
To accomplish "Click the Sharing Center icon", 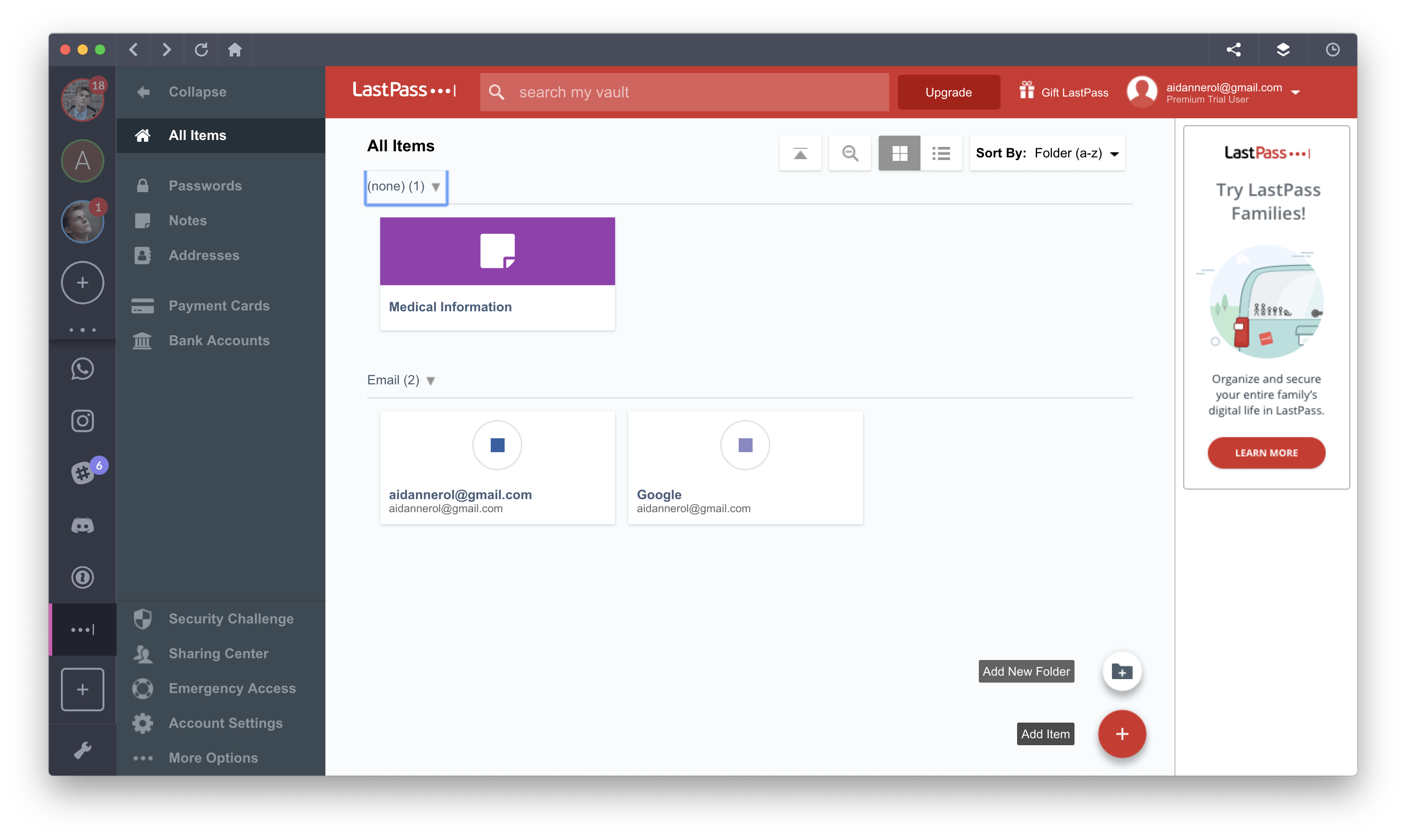I will click(144, 653).
